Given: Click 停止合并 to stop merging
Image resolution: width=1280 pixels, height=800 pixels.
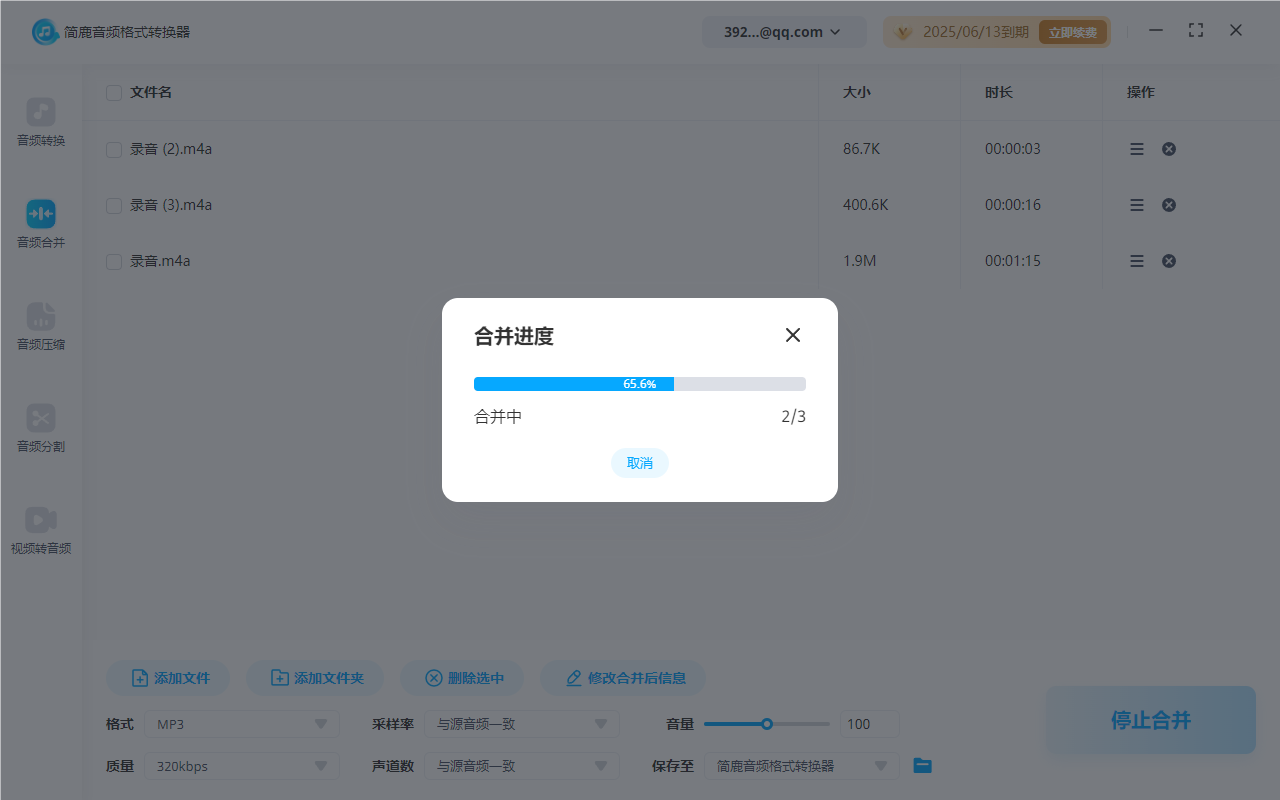Looking at the screenshot, I should click(1150, 719).
